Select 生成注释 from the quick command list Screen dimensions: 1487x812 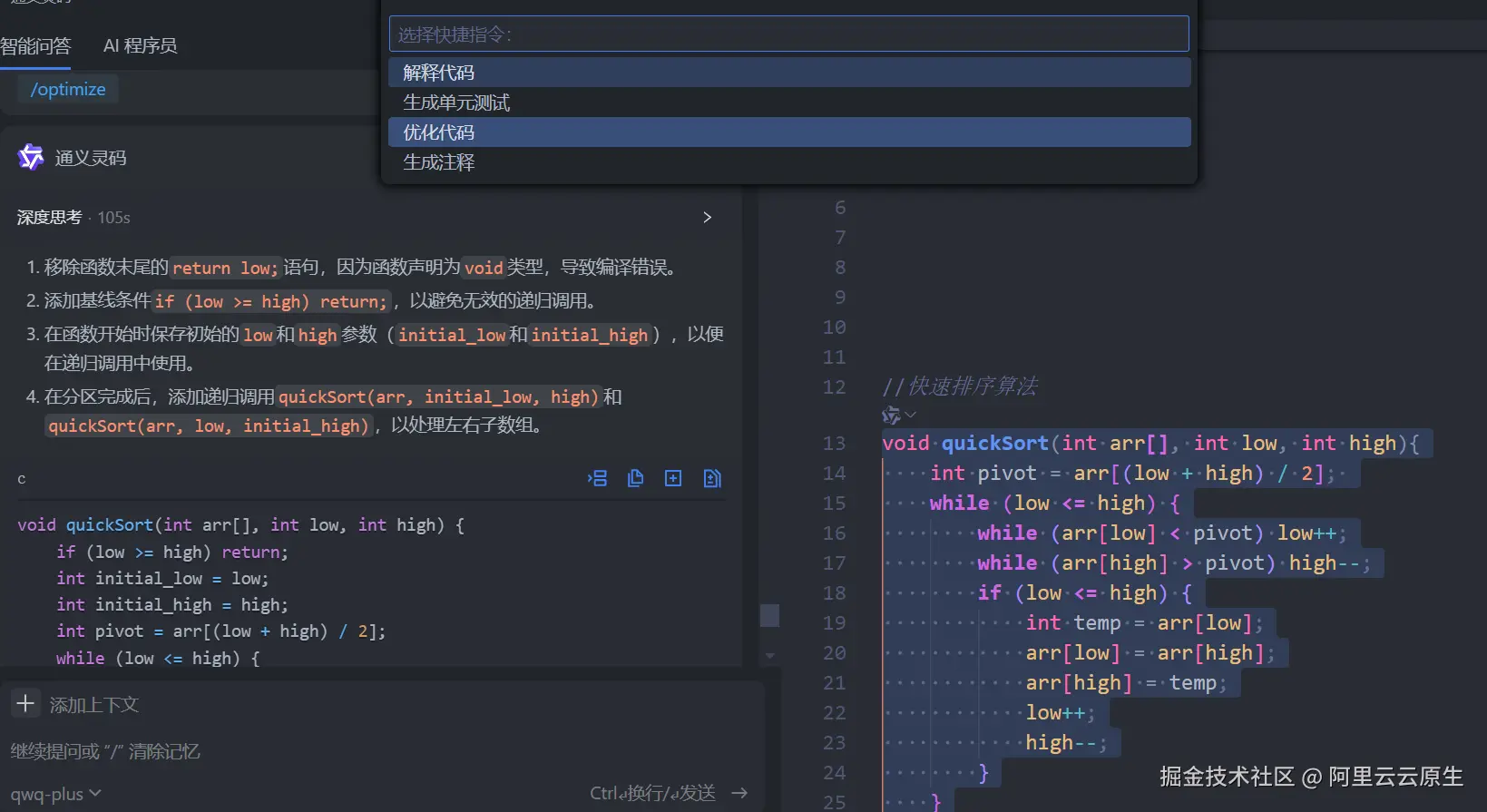point(789,162)
